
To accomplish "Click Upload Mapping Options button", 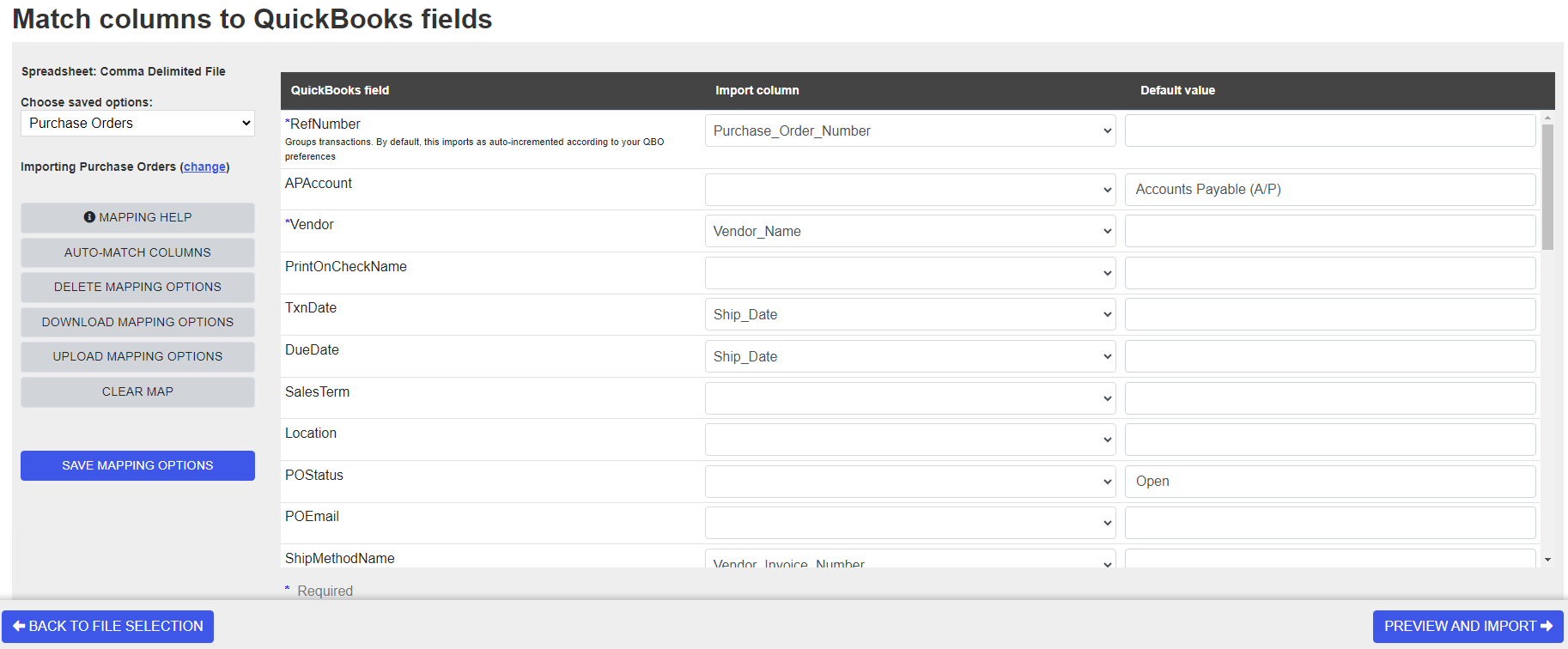I will coord(137,356).
